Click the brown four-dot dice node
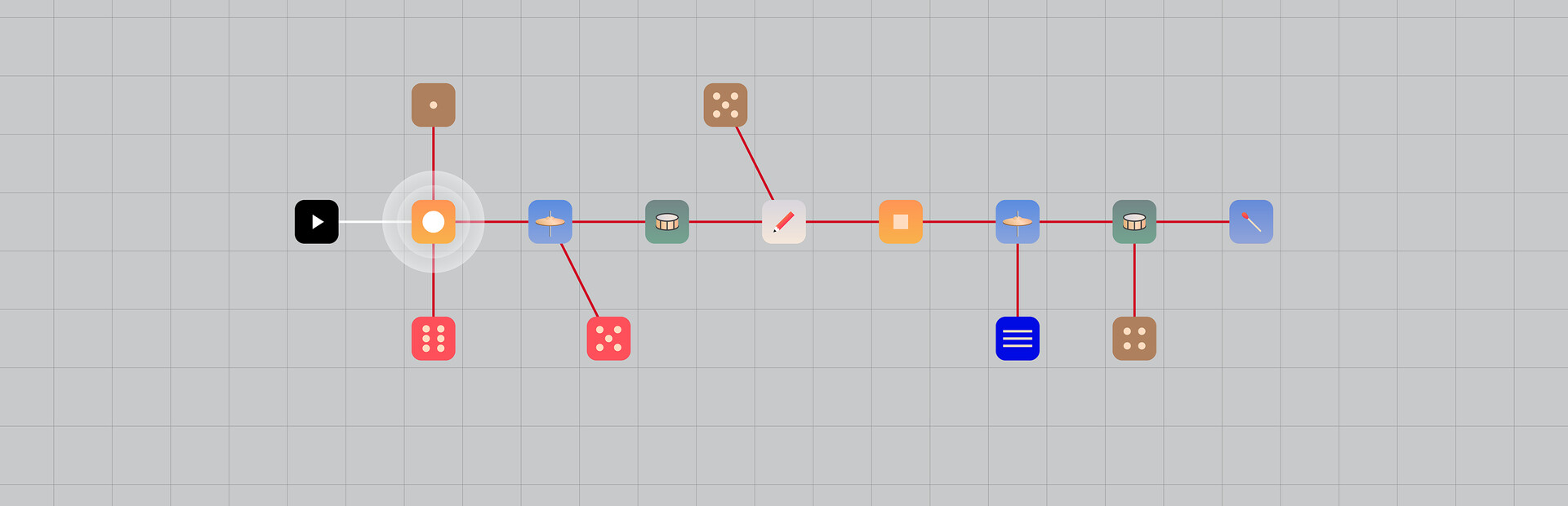This screenshot has height=506, width=1568. click(1134, 339)
